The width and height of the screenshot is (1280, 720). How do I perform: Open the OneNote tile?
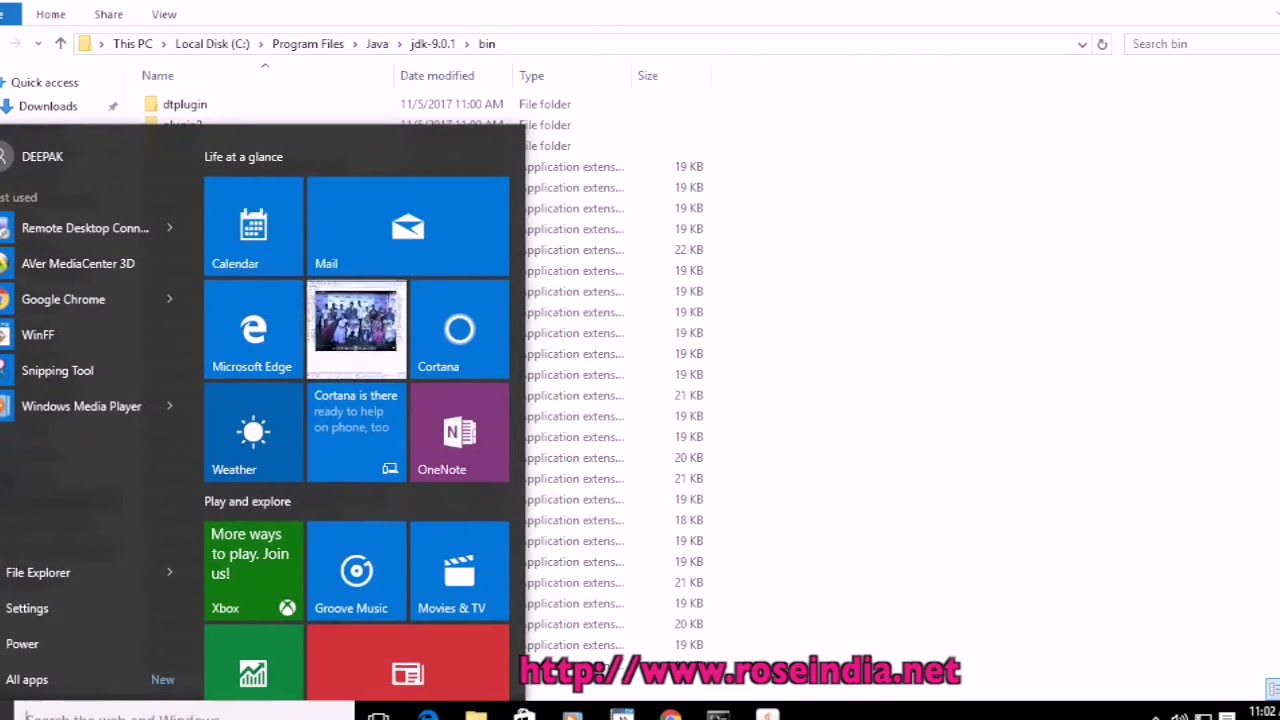point(459,432)
